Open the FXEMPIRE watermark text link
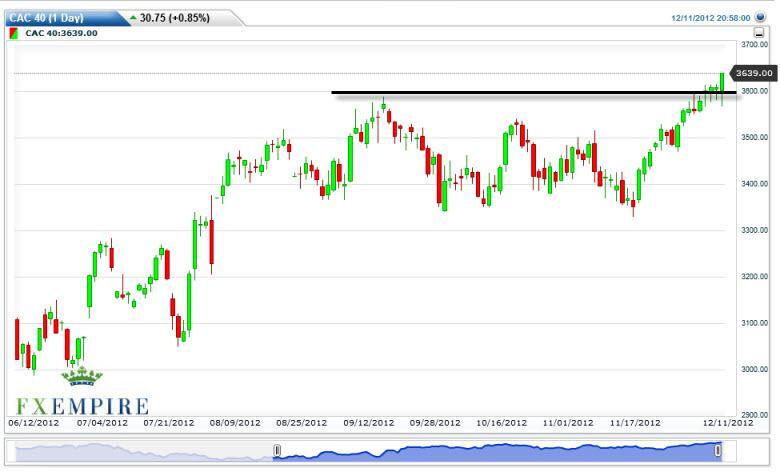The height and width of the screenshot is (476, 780). (82, 405)
